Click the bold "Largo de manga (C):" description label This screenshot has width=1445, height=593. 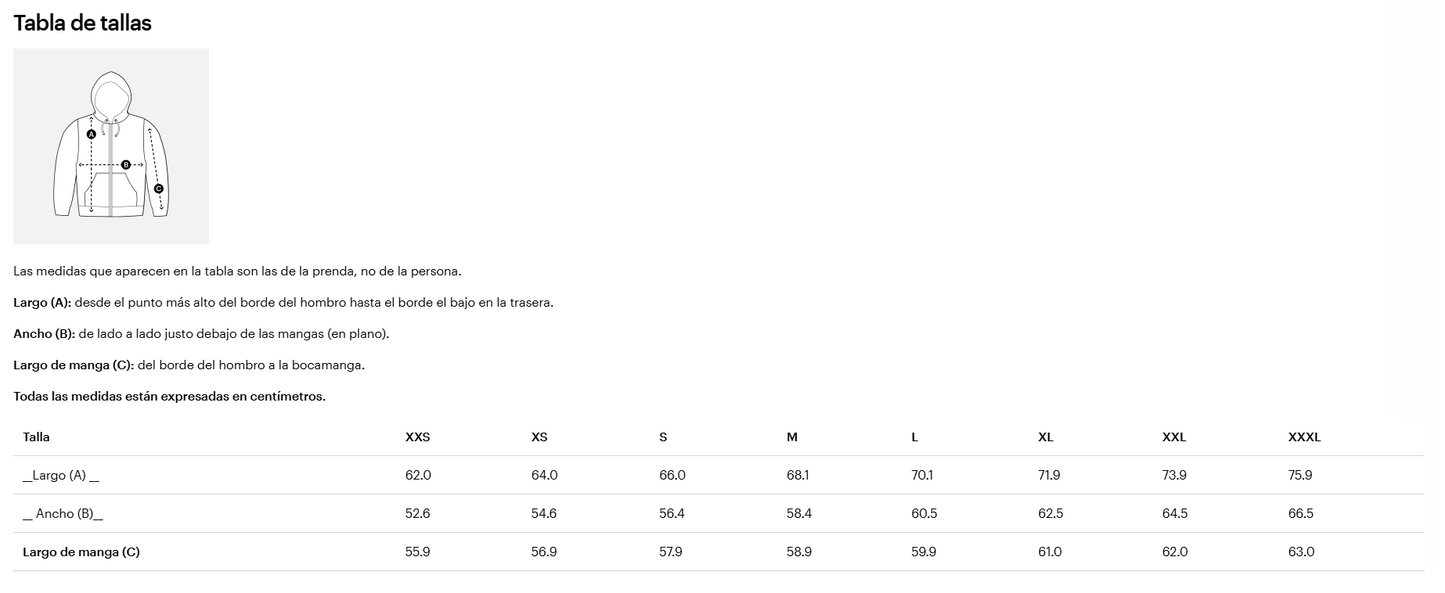[x=73, y=365]
